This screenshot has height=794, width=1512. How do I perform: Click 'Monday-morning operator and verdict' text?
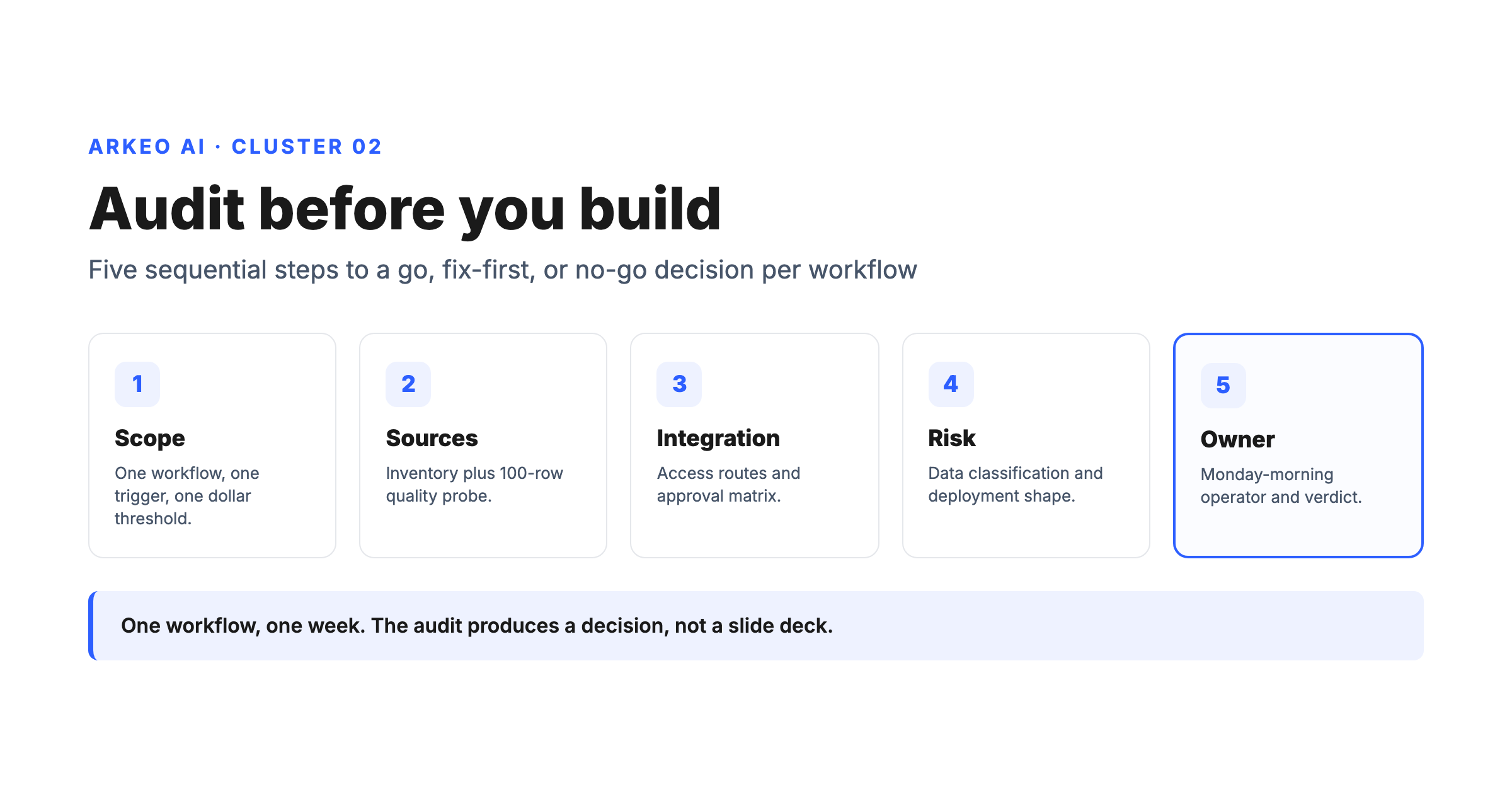pos(1281,486)
